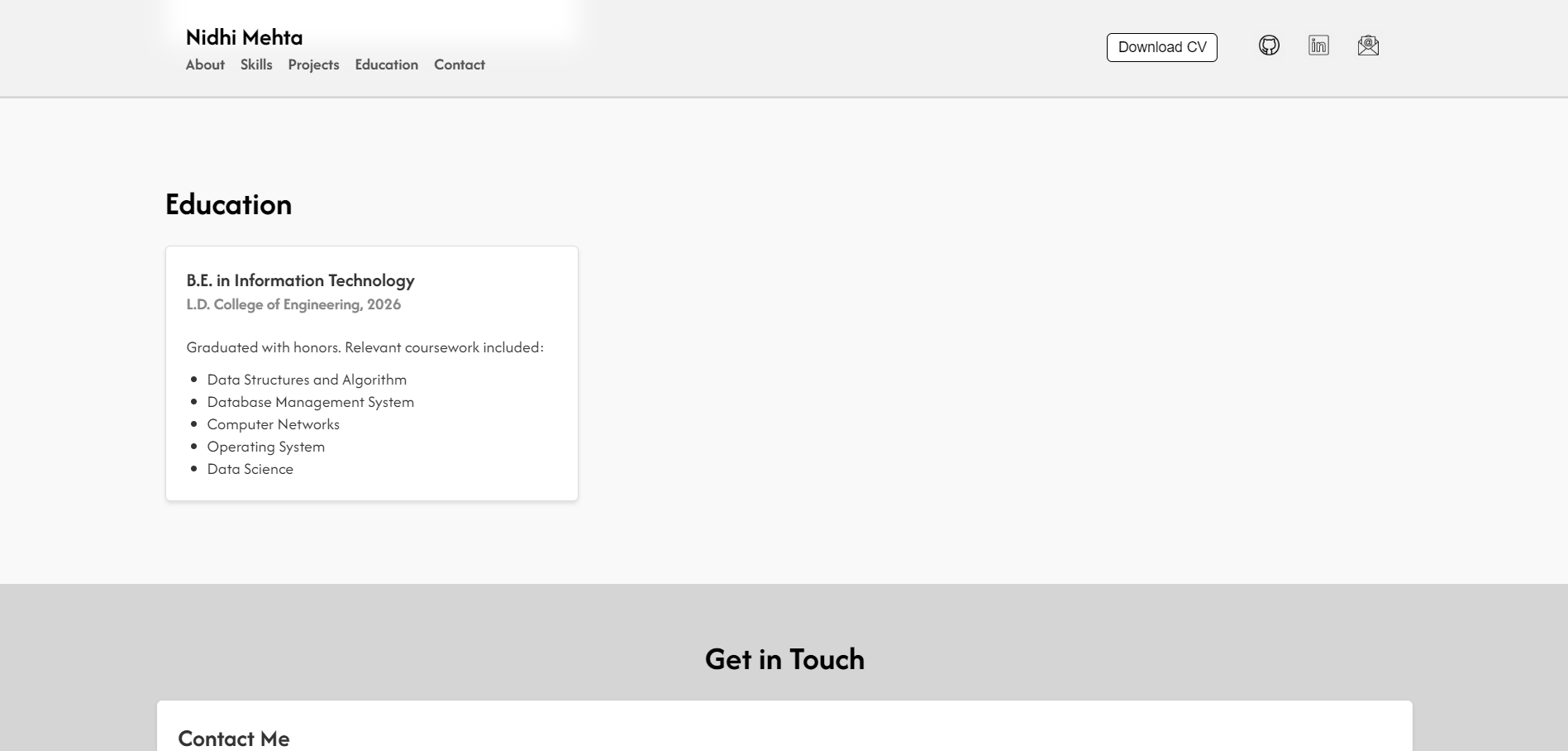Click the email envelope icon
Screen dimensions: 1568x751
pyautogui.click(x=1368, y=45)
